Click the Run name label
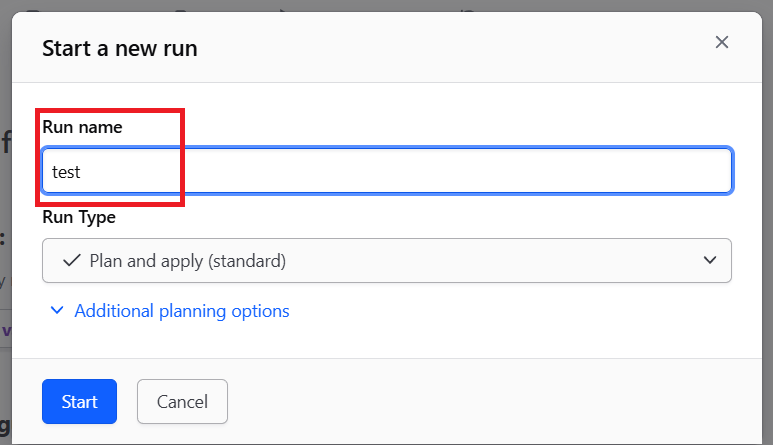This screenshot has height=445, width=773. (x=82, y=127)
